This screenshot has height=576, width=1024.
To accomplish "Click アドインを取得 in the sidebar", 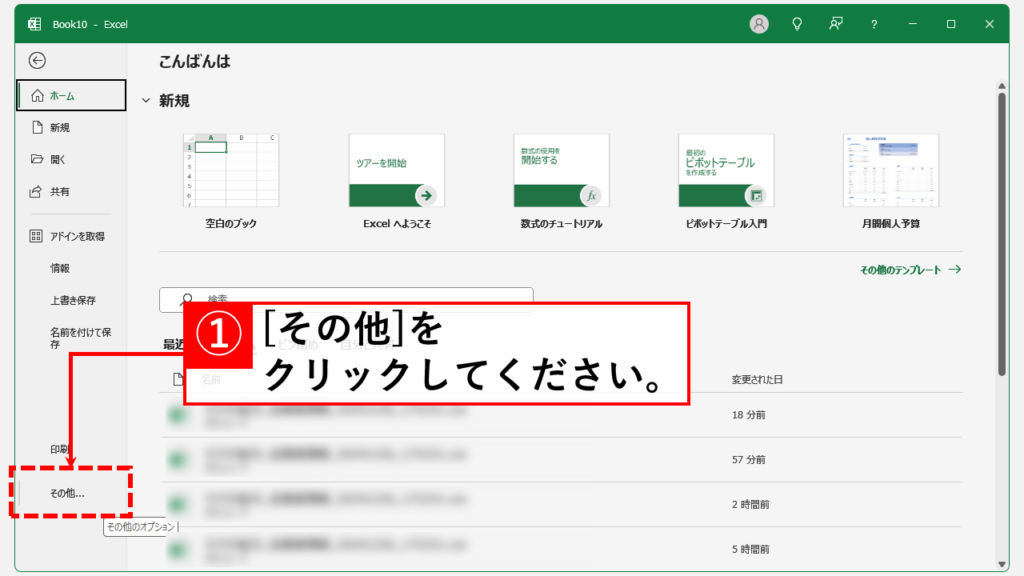I will [77, 237].
